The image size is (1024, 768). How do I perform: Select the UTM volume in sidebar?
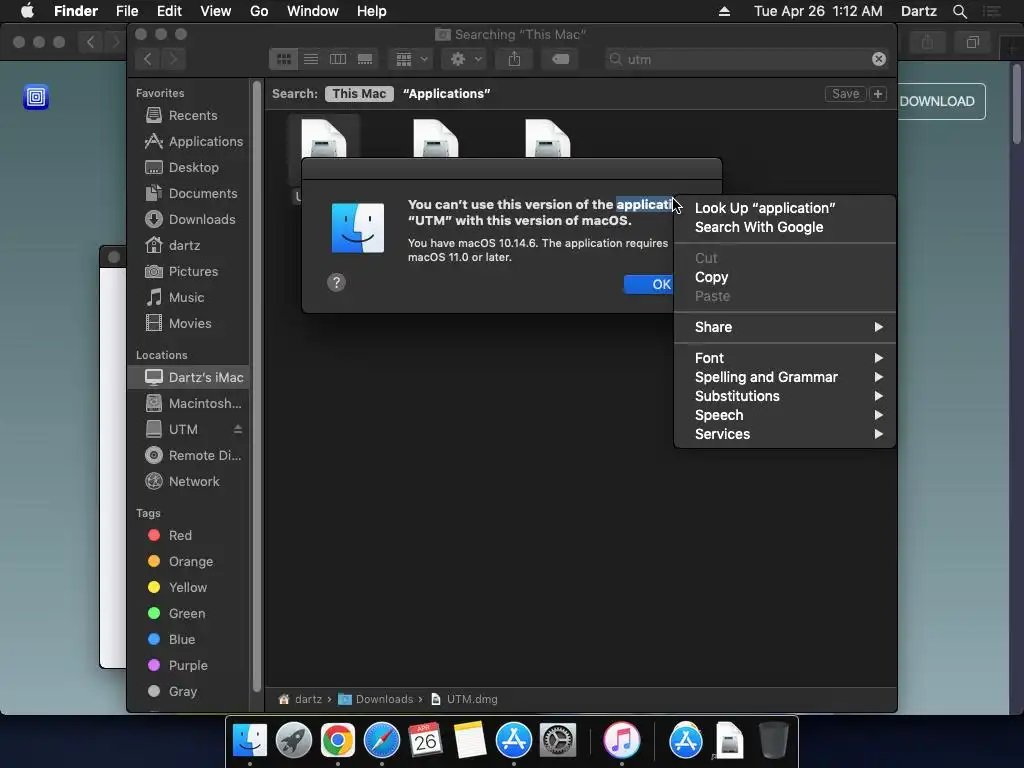point(183,430)
